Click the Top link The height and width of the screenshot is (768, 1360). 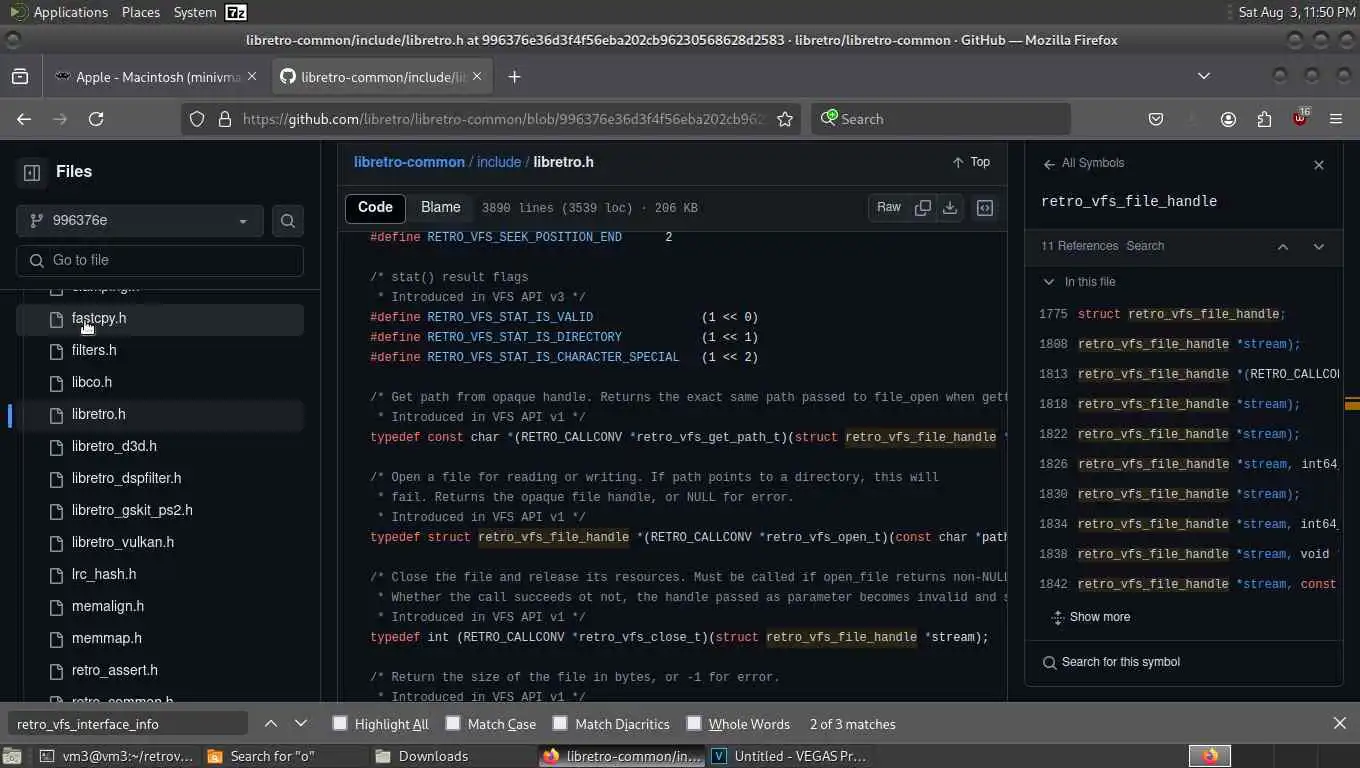[x=971, y=162]
